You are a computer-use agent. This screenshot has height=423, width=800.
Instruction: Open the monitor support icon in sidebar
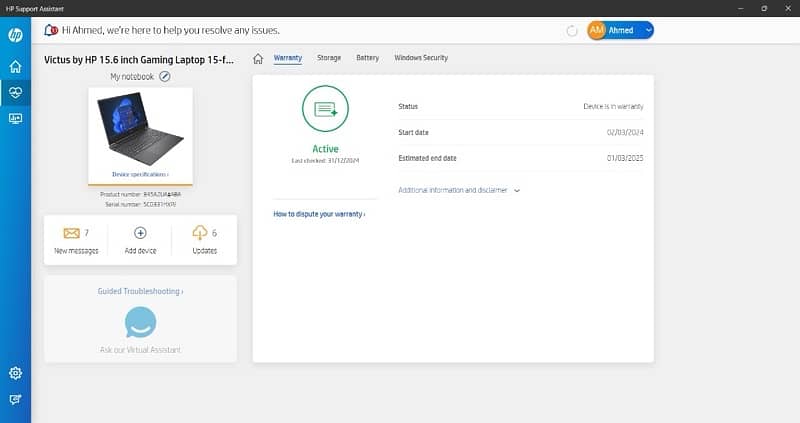pos(15,118)
